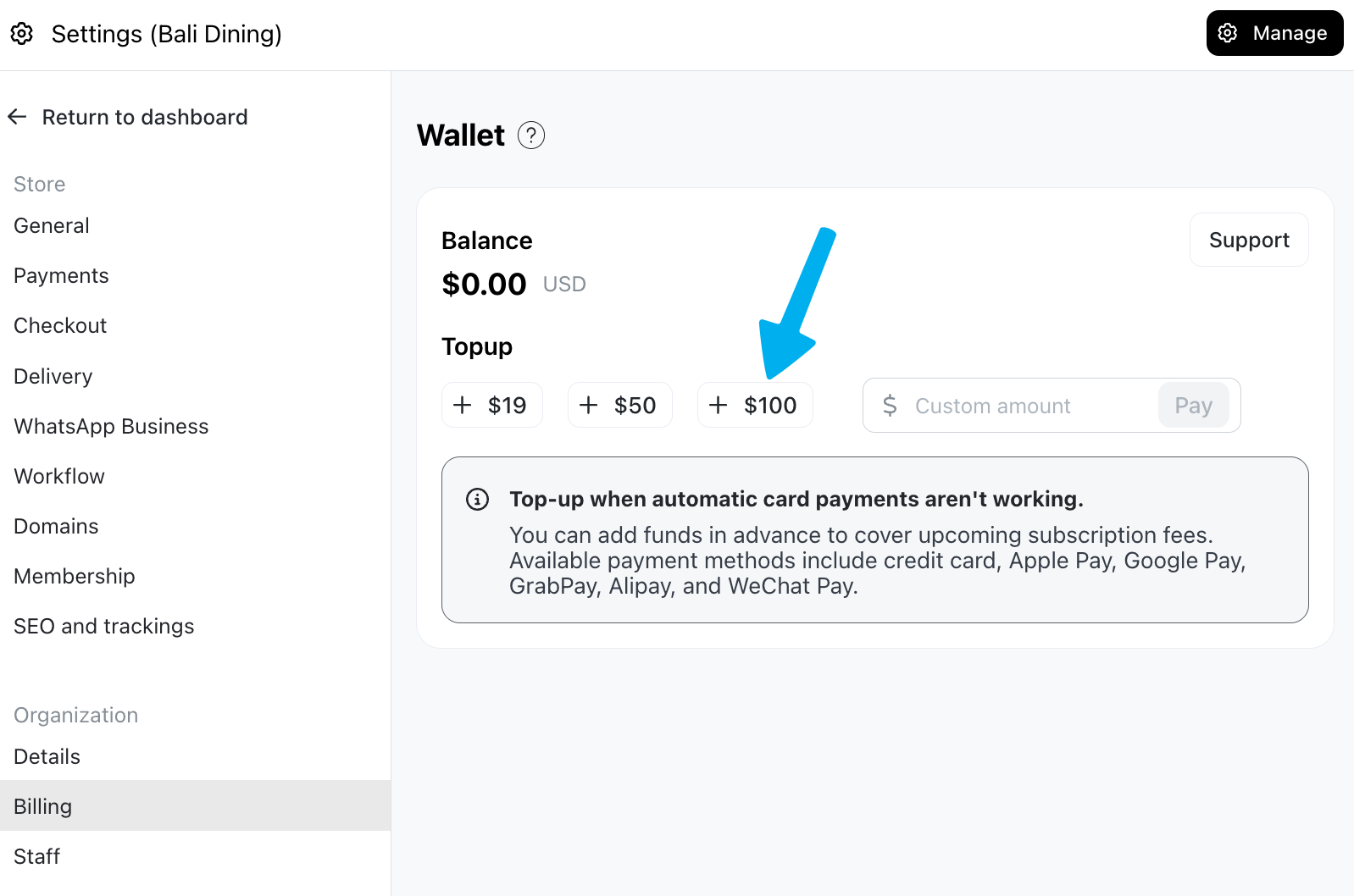Select the $100 top-up option
The height and width of the screenshot is (896, 1354).
[x=755, y=405]
